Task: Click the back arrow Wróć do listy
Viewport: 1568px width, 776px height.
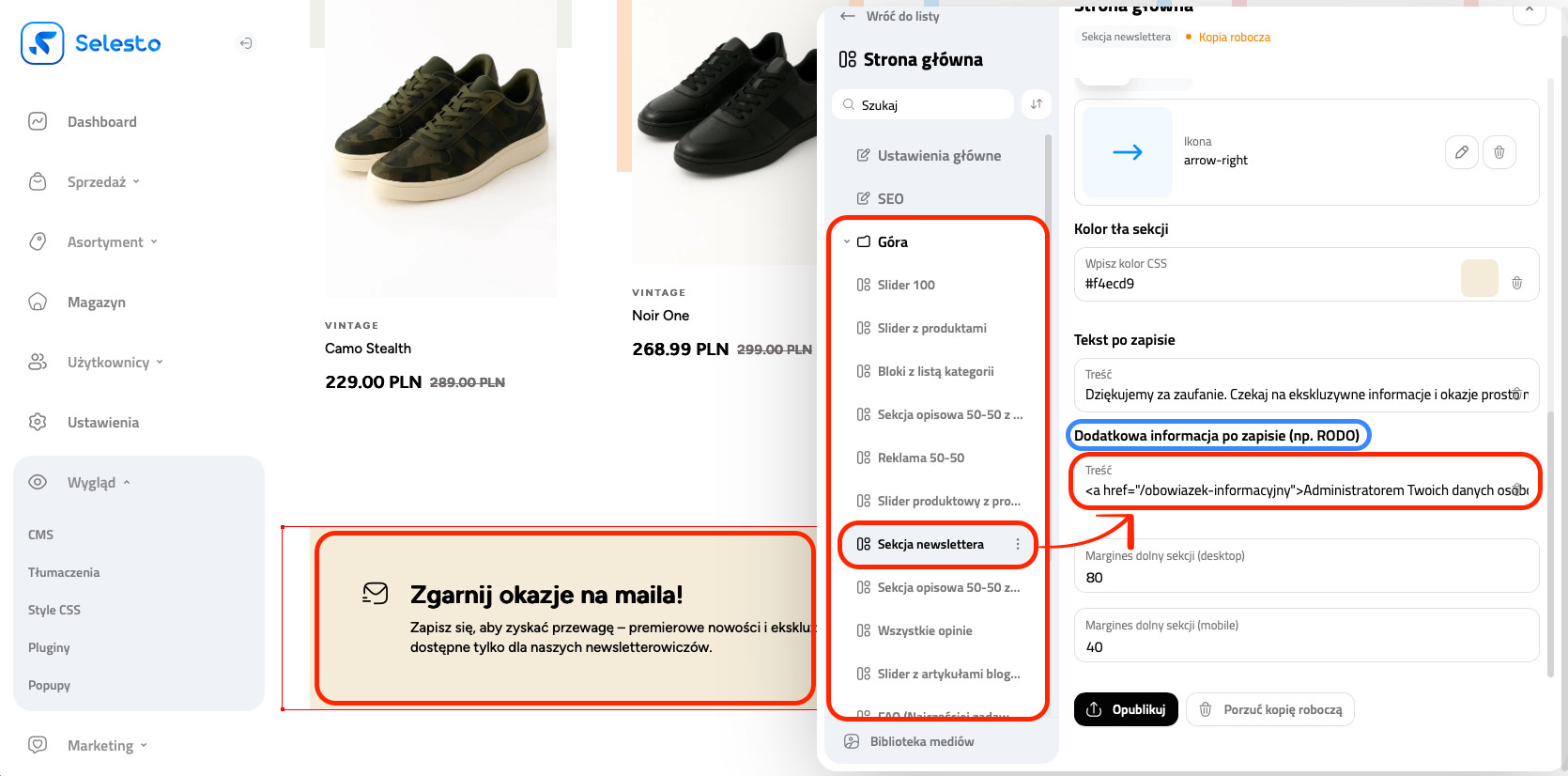Action: point(848,16)
